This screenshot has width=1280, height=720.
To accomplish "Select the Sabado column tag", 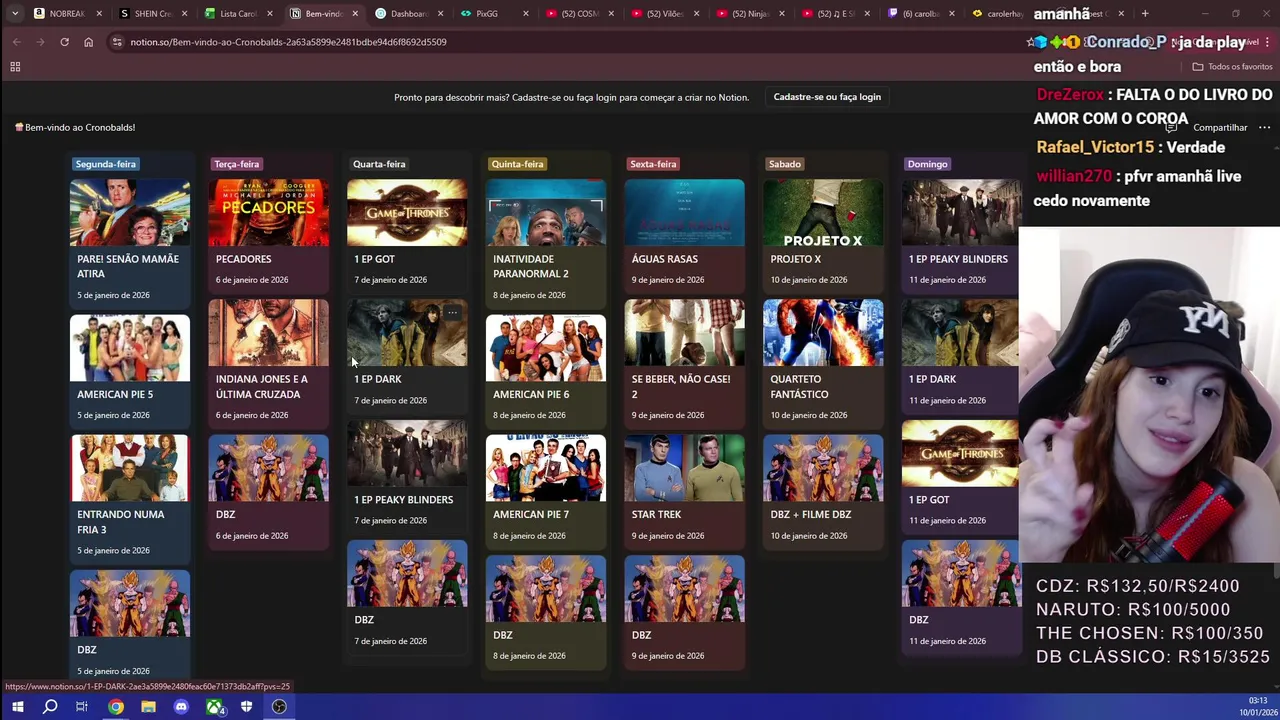I will point(785,164).
